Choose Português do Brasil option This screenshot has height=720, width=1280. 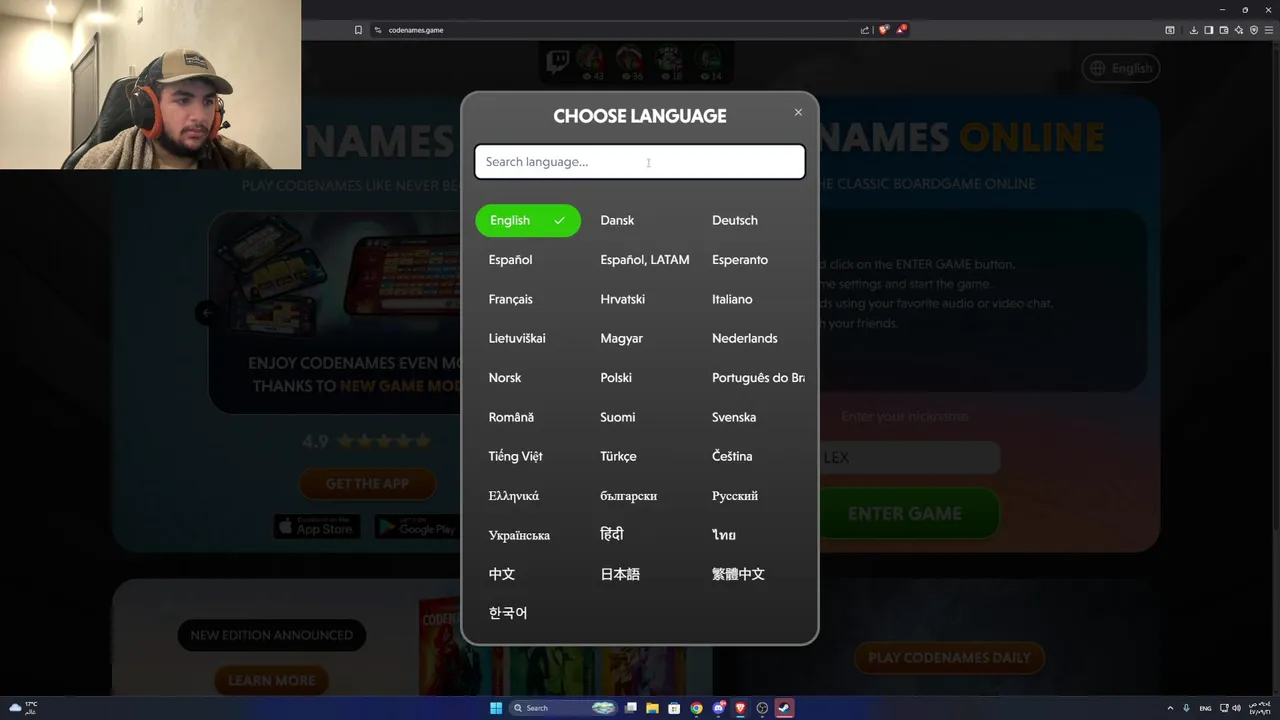(x=758, y=378)
